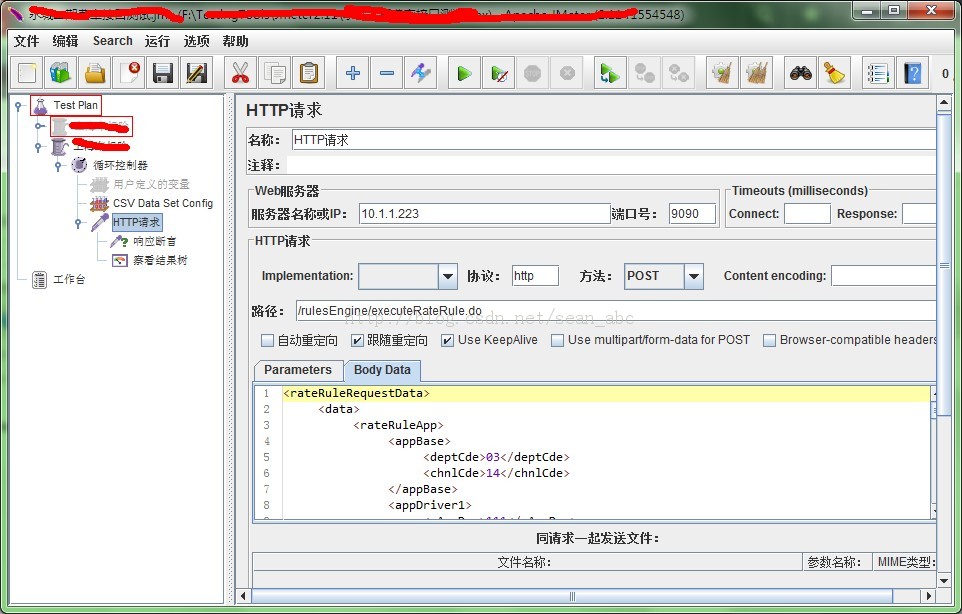Click the Search binoculars icon

point(800,73)
